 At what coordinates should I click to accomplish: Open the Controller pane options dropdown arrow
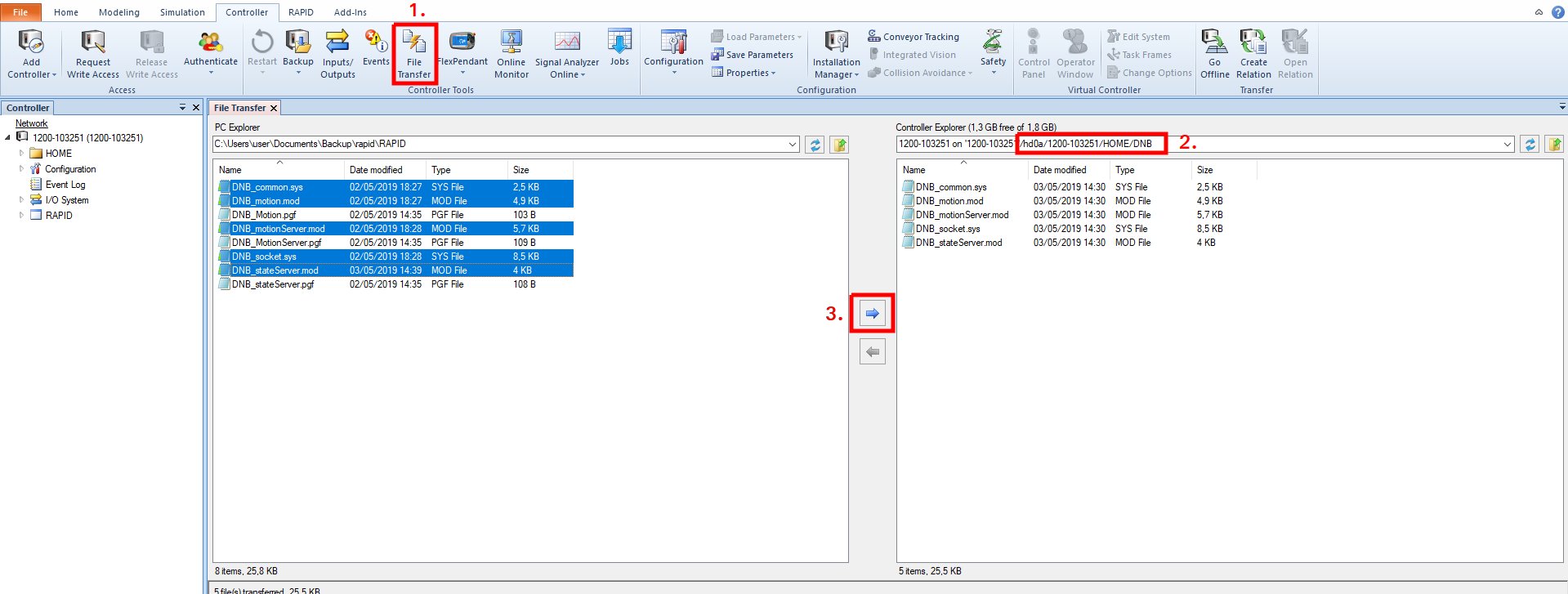point(182,108)
